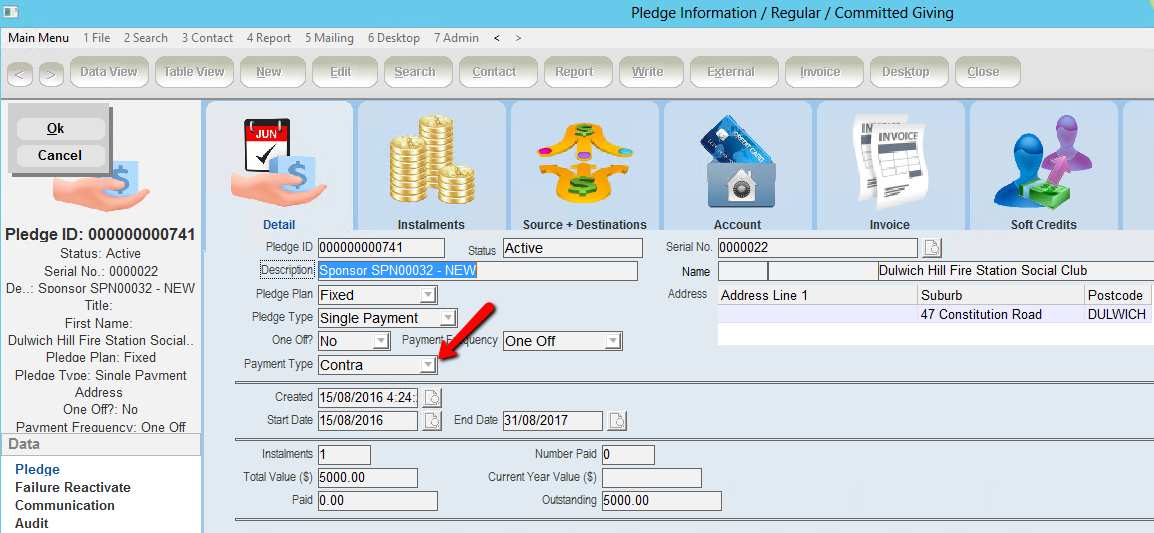Open the 7 Admin menu
Viewport: 1154px width, 533px height.
tap(456, 38)
